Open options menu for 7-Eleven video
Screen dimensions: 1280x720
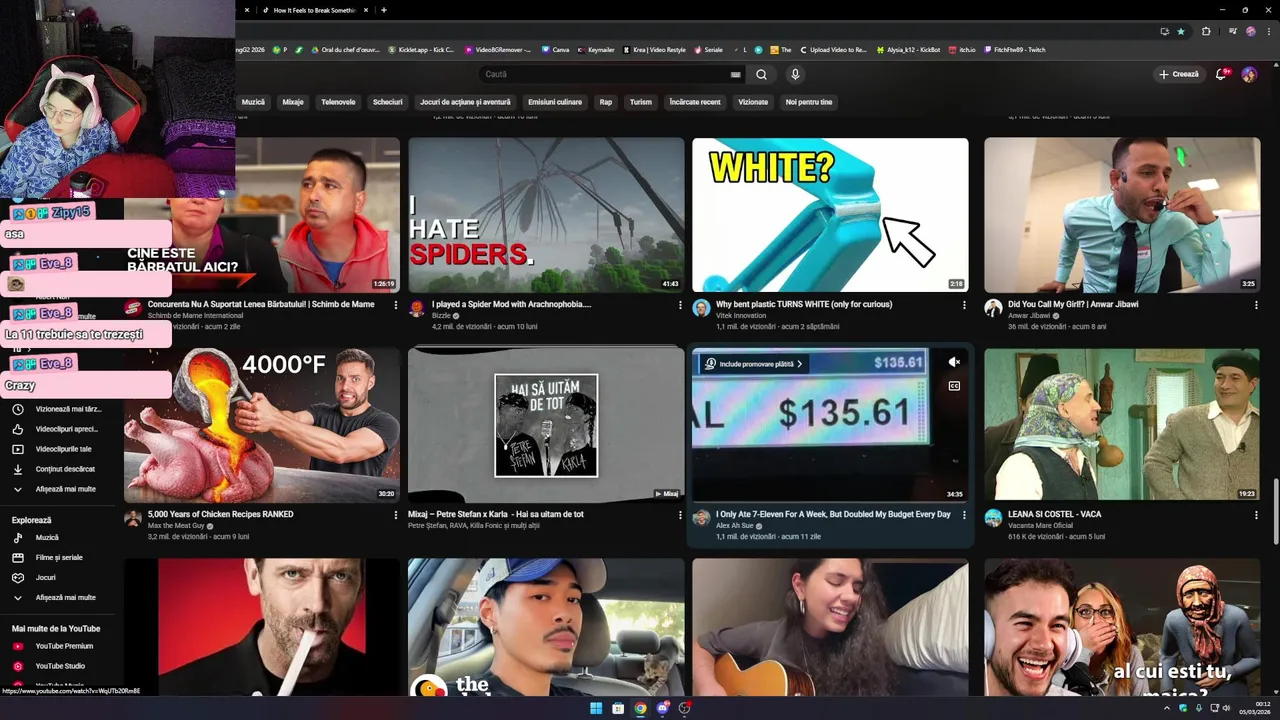[964, 515]
